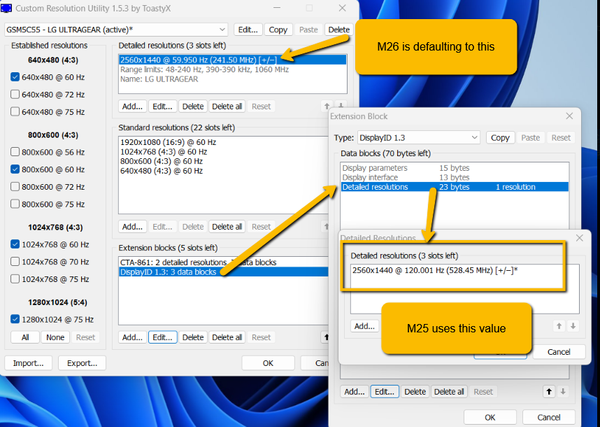Click Delete next to the monitor dropdown
Image resolution: width=600 pixels, height=427 pixels.
[339, 29]
